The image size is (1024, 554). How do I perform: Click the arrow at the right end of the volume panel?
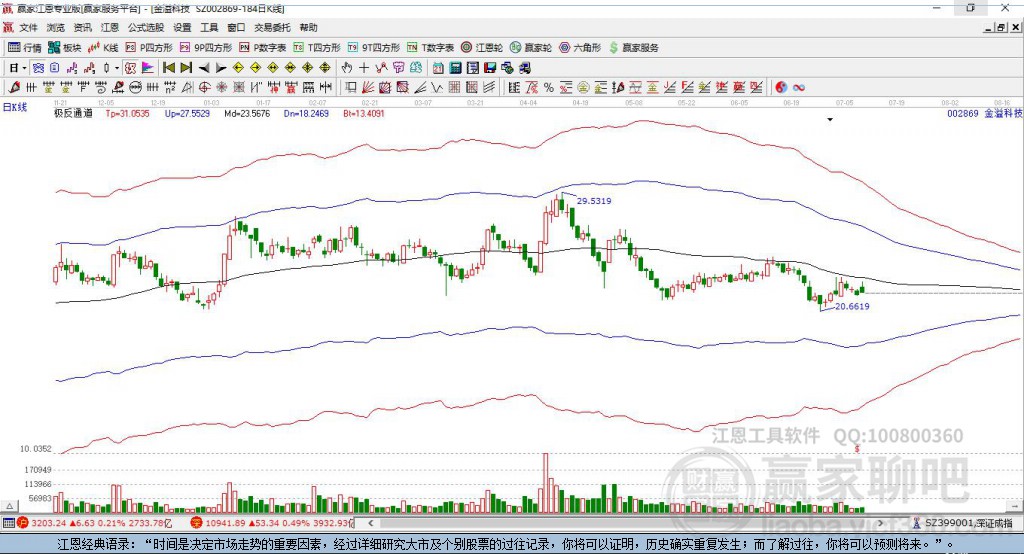click(x=1016, y=506)
